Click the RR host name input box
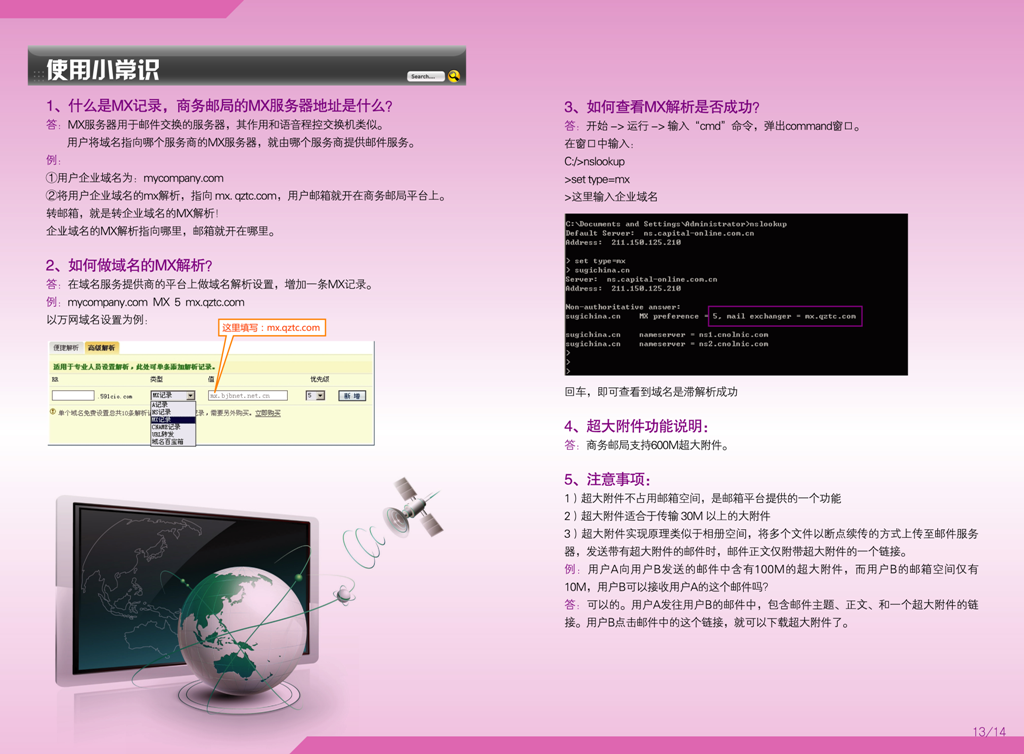 point(73,396)
